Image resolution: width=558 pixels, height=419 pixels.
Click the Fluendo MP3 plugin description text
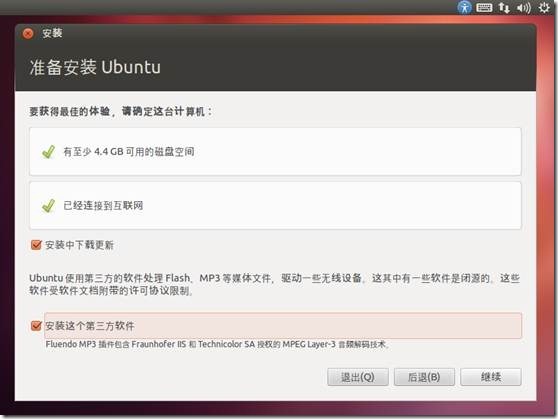pyautogui.click(x=217, y=344)
